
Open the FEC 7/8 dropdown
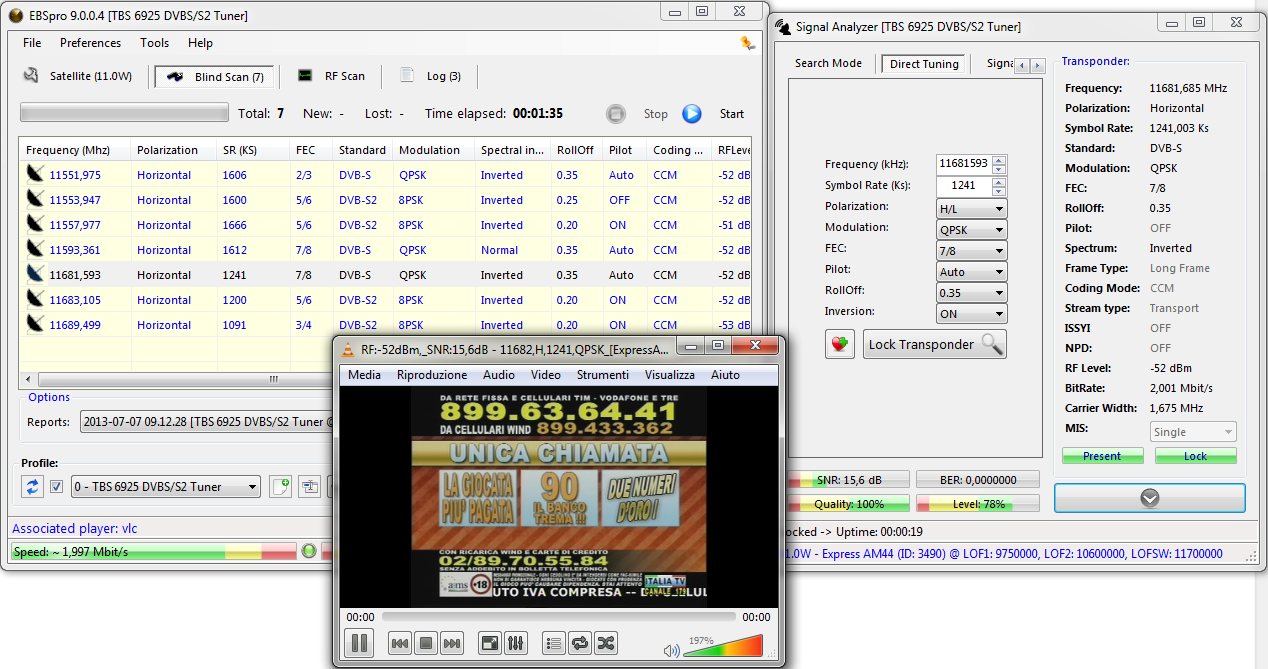tap(972, 251)
